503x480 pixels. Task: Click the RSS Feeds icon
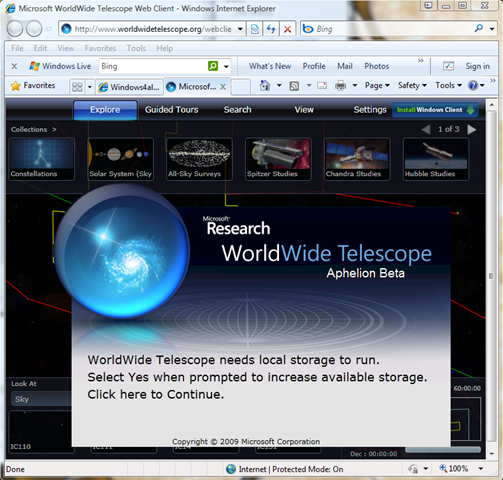coord(294,86)
